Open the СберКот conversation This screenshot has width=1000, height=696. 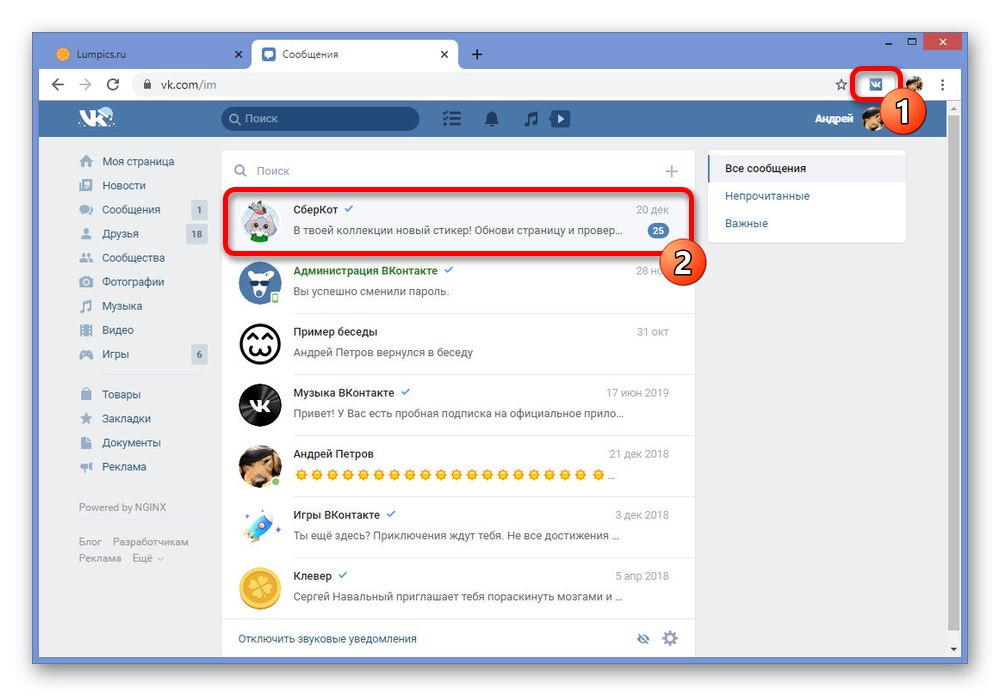(x=458, y=221)
